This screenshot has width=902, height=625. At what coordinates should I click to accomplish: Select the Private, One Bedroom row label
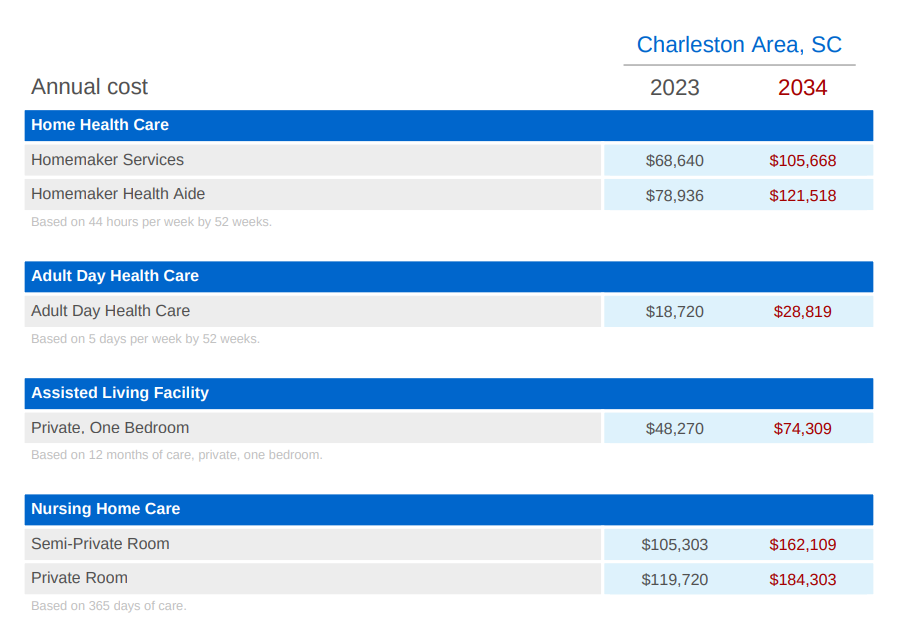pyautogui.click(x=110, y=428)
